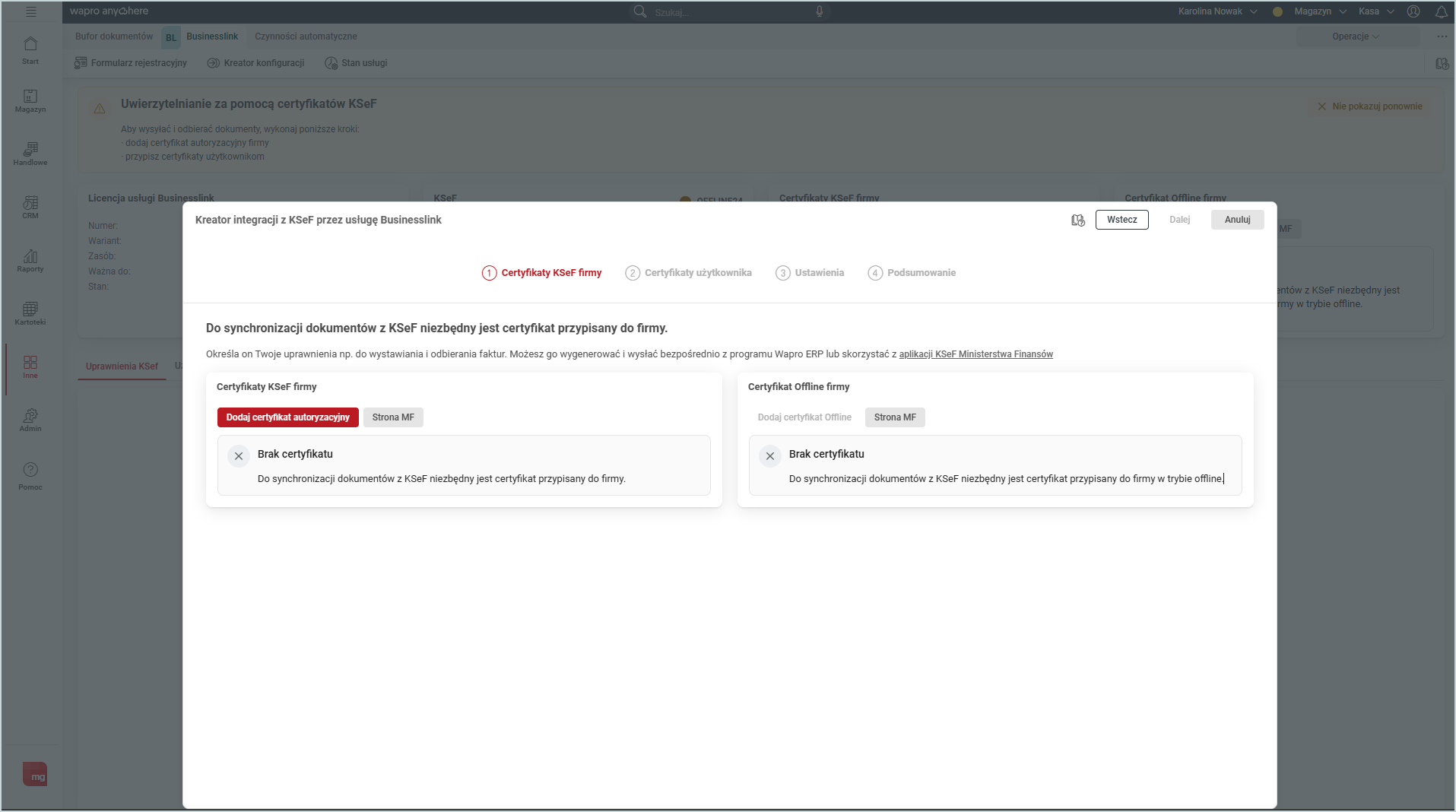
Task: Click dodaj certyfikat autoryzacyjny firmy banner text
Action: click(197, 143)
